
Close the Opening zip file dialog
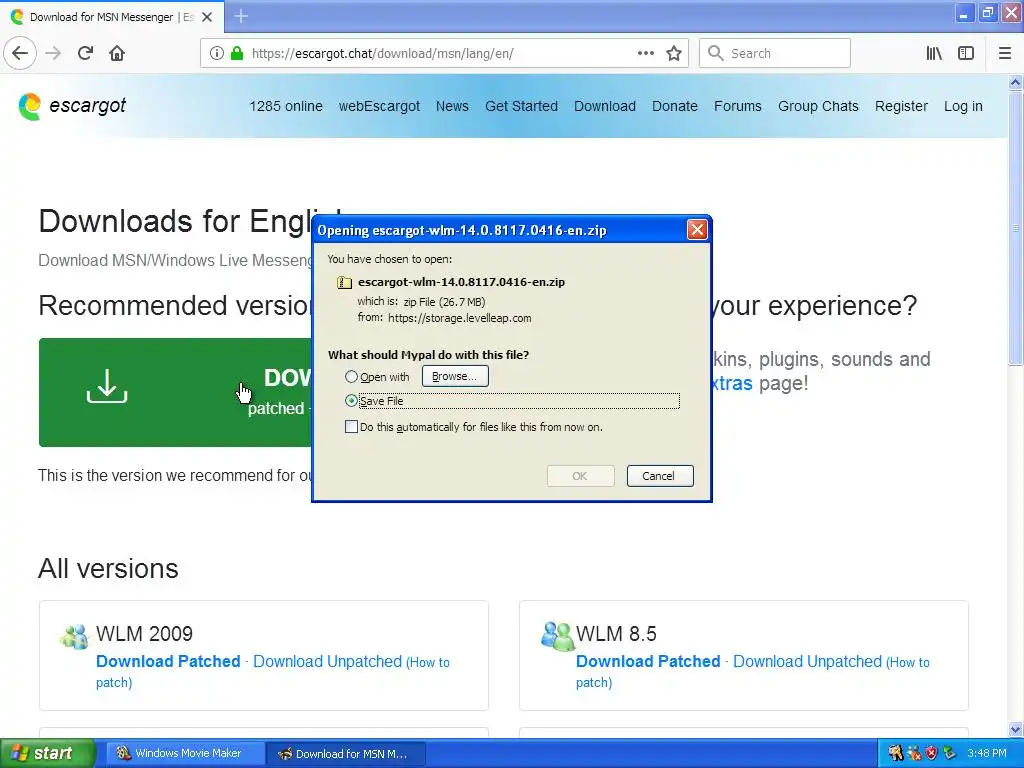(697, 230)
